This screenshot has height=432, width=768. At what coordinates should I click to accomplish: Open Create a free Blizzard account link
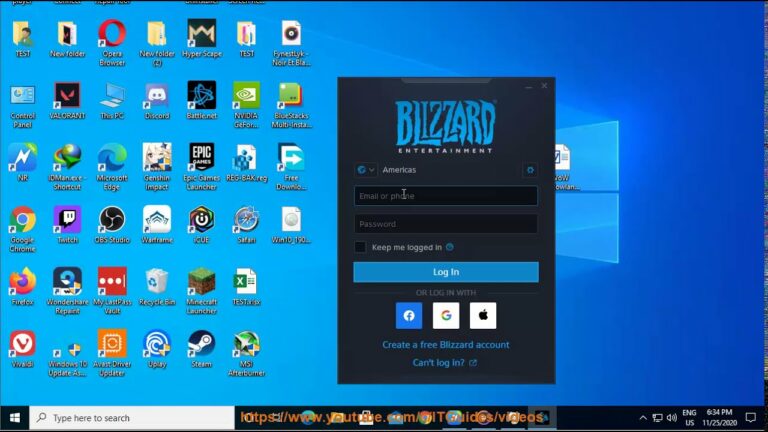[x=446, y=345]
